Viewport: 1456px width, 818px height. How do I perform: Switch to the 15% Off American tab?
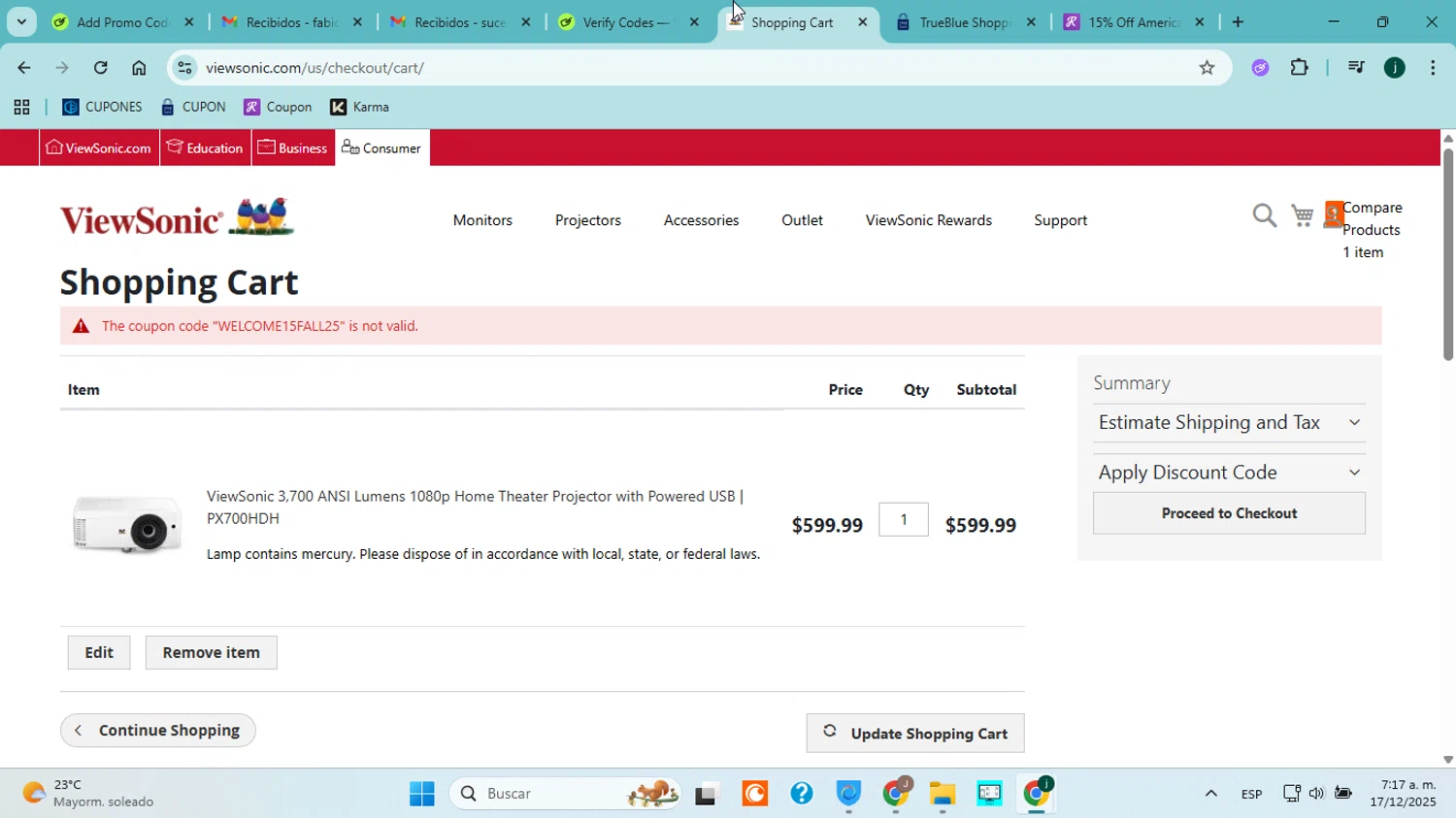coord(1134,21)
